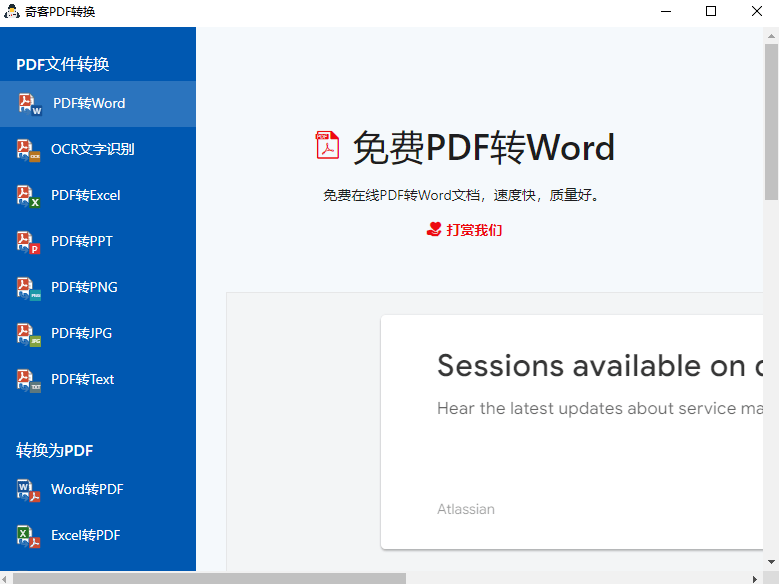Choose PDF转PPT text in sidebar
Viewport: 779px width, 584px height.
click(82, 241)
